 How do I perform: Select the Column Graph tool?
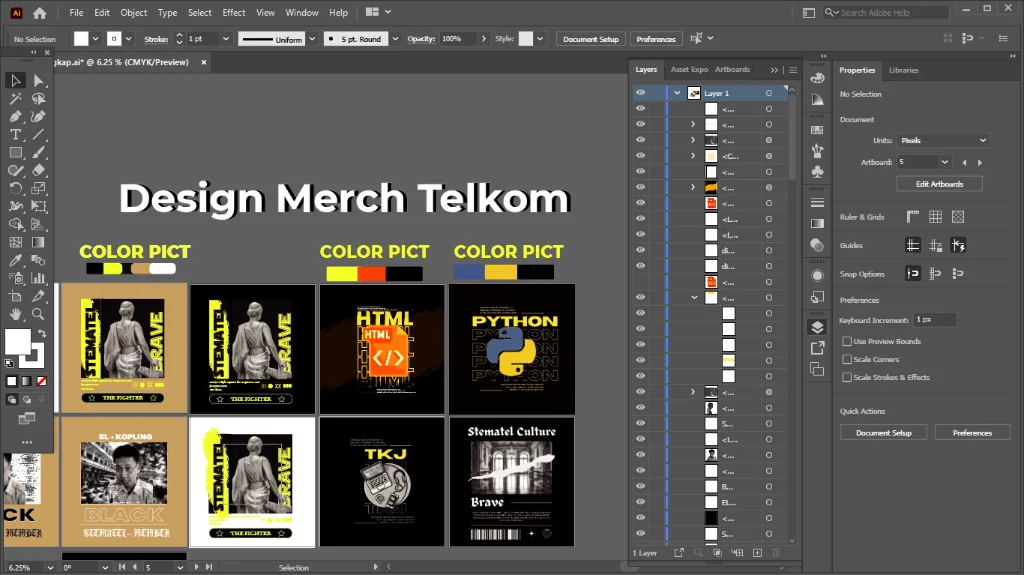39,278
